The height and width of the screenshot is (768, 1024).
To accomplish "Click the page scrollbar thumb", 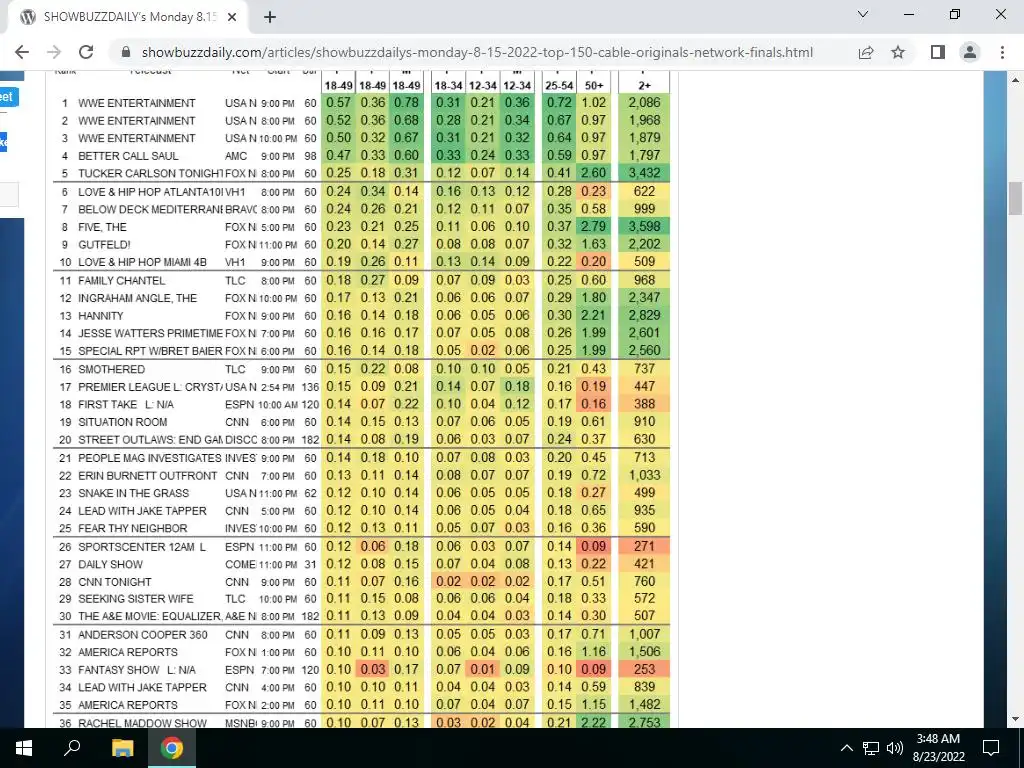I will [x=1016, y=198].
